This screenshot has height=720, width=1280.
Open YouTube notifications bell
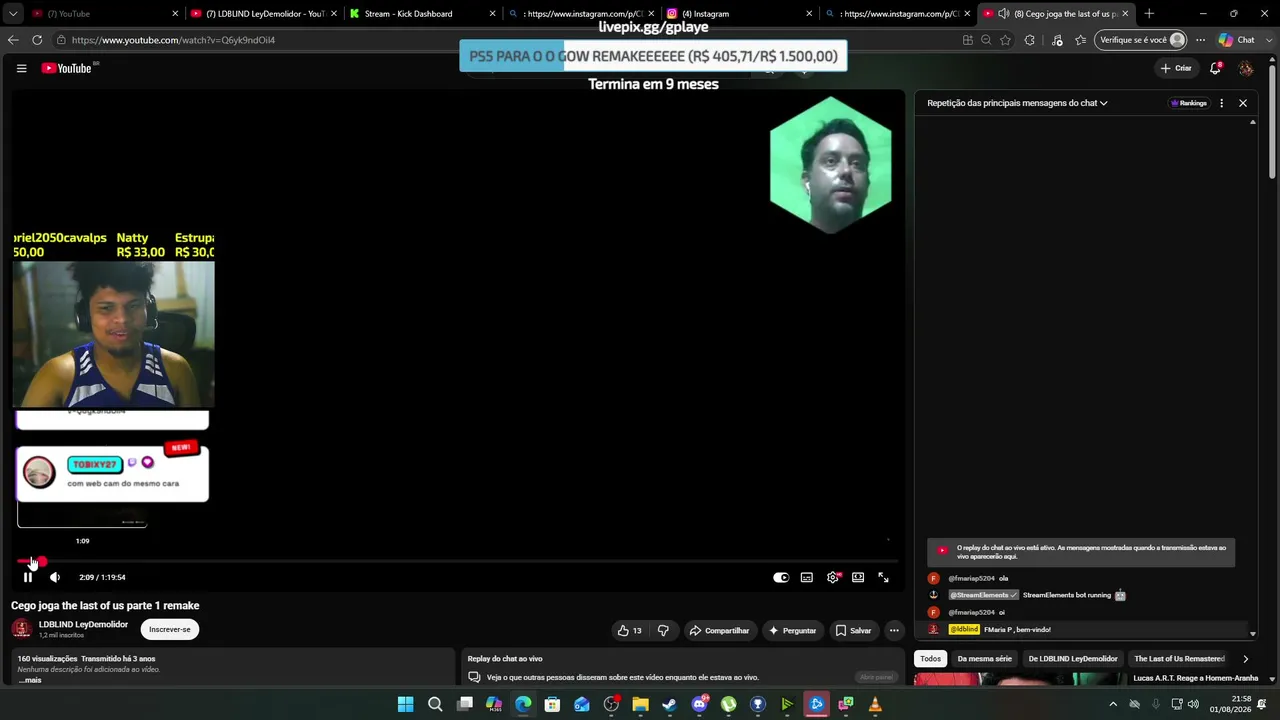1215,68
